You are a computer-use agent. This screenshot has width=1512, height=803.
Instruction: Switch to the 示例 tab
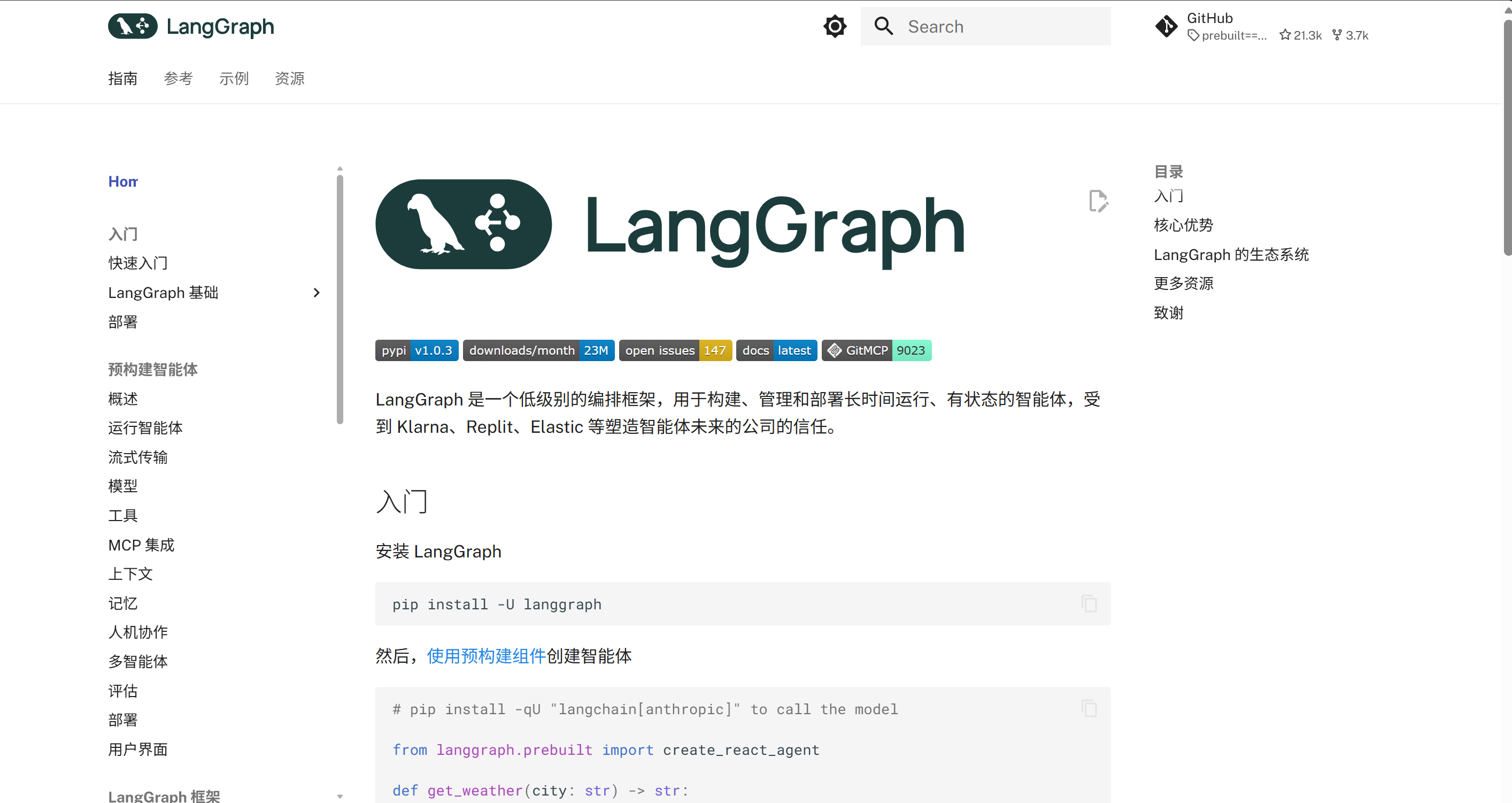pos(234,78)
